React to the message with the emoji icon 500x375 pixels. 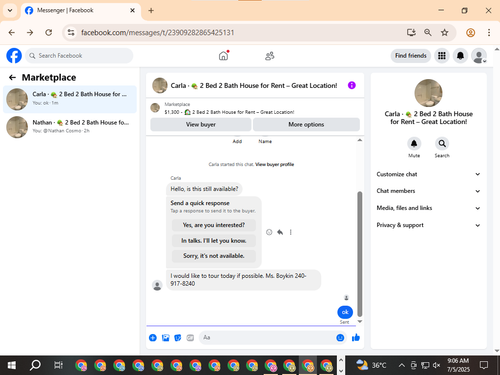coord(269,232)
